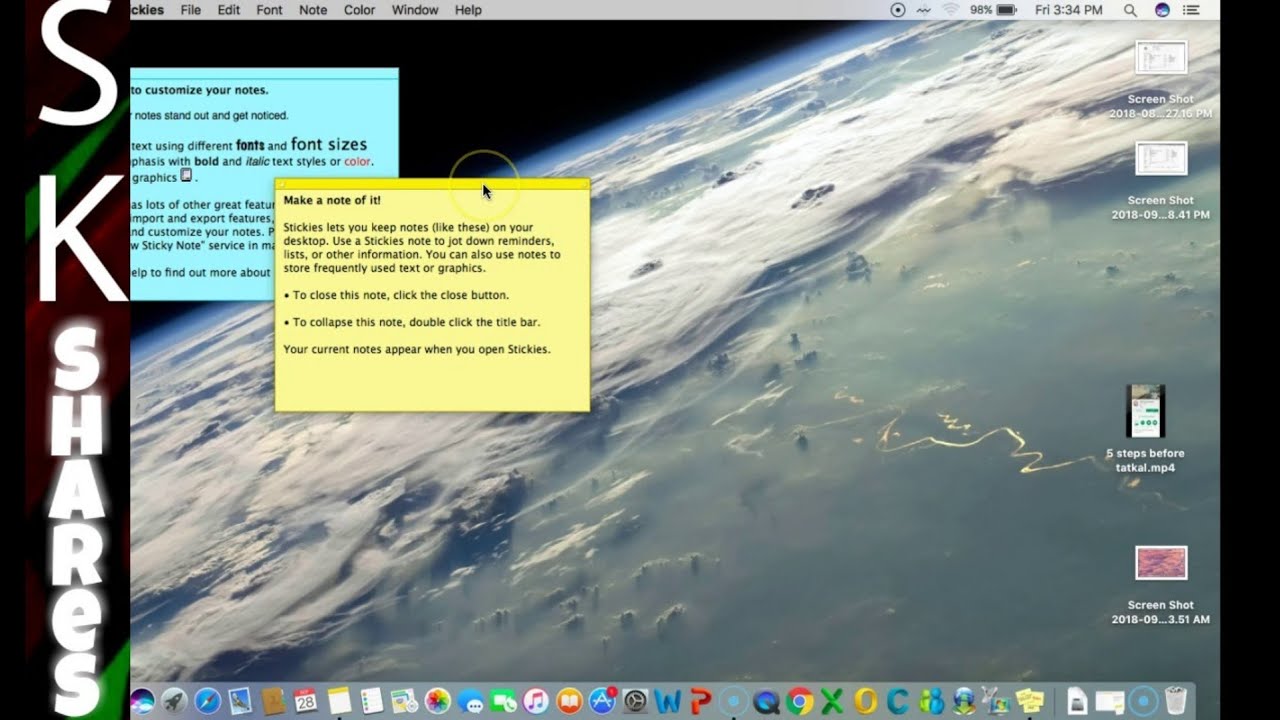This screenshot has height=720, width=1280.
Task: Click "Make a note of it!" heading
Action: coord(332,200)
